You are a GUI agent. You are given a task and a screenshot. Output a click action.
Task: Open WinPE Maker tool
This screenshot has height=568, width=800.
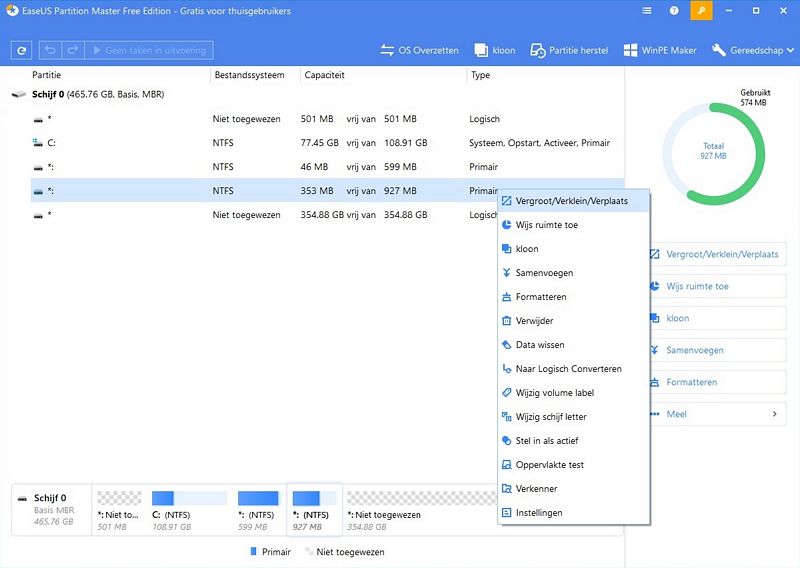pos(660,50)
